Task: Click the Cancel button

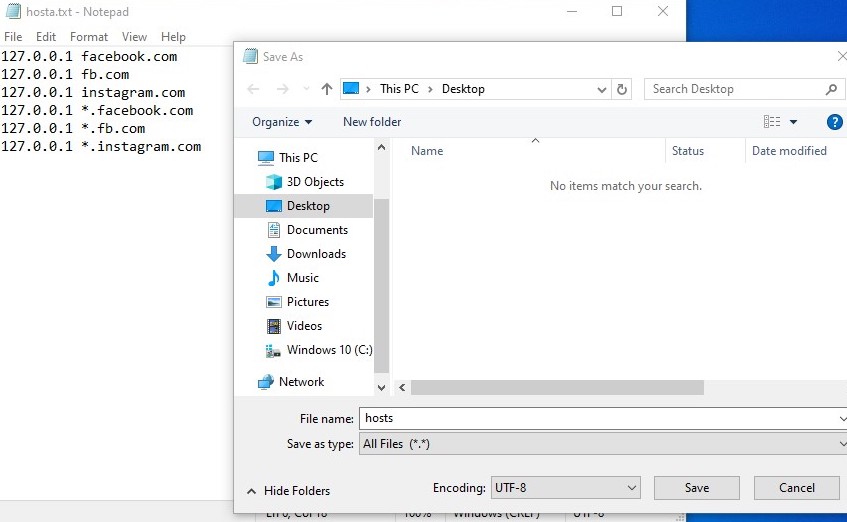Action: [x=797, y=488]
